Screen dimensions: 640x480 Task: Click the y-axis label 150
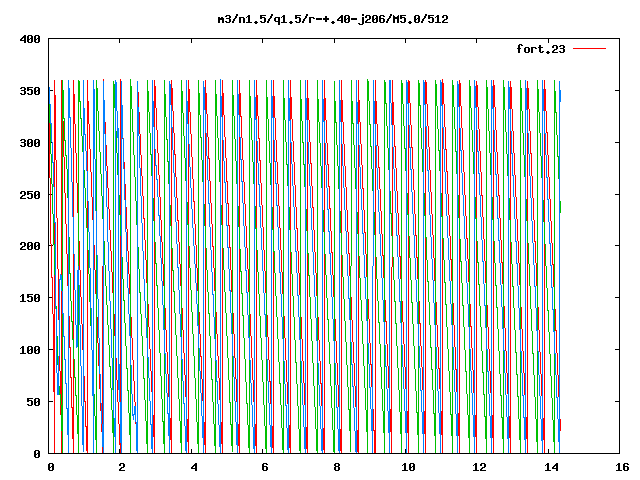[x=30, y=298]
